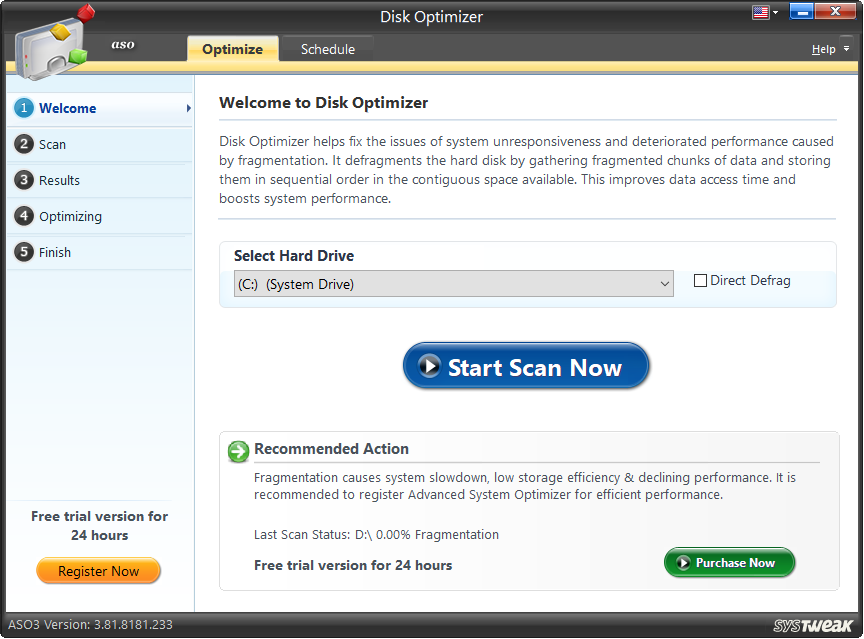Click Register Now in the sidebar

(98, 571)
